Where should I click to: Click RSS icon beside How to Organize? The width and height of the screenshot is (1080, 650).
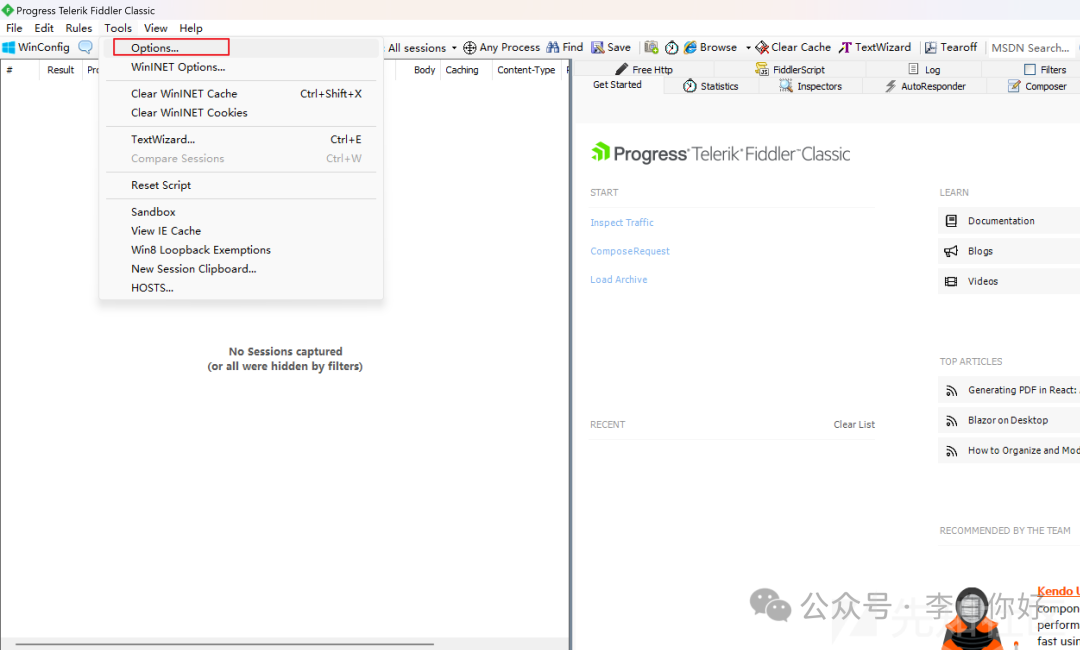952,452
